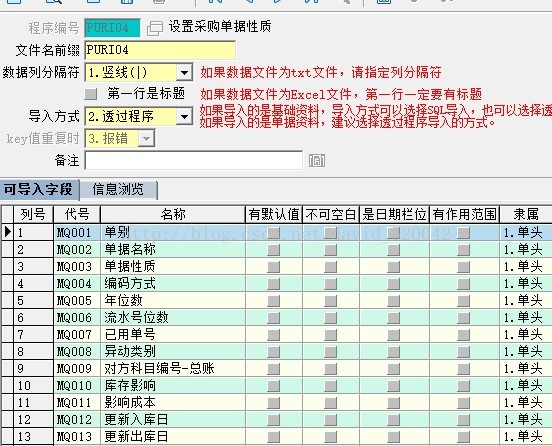Select the 库存影响 name cell

coord(173,386)
